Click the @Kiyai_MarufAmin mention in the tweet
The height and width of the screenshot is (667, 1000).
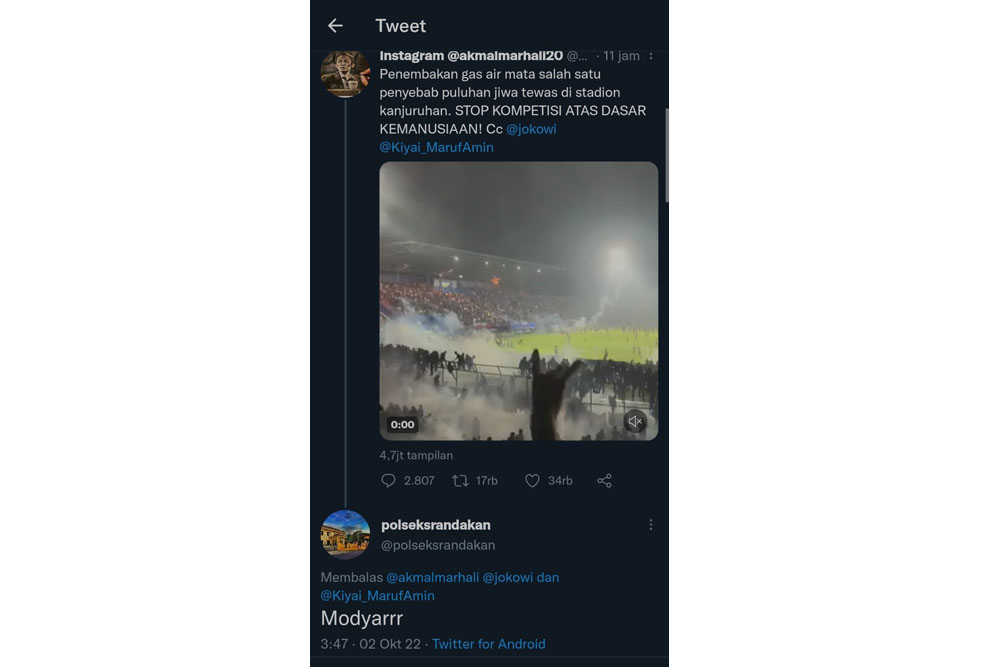[x=436, y=147]
